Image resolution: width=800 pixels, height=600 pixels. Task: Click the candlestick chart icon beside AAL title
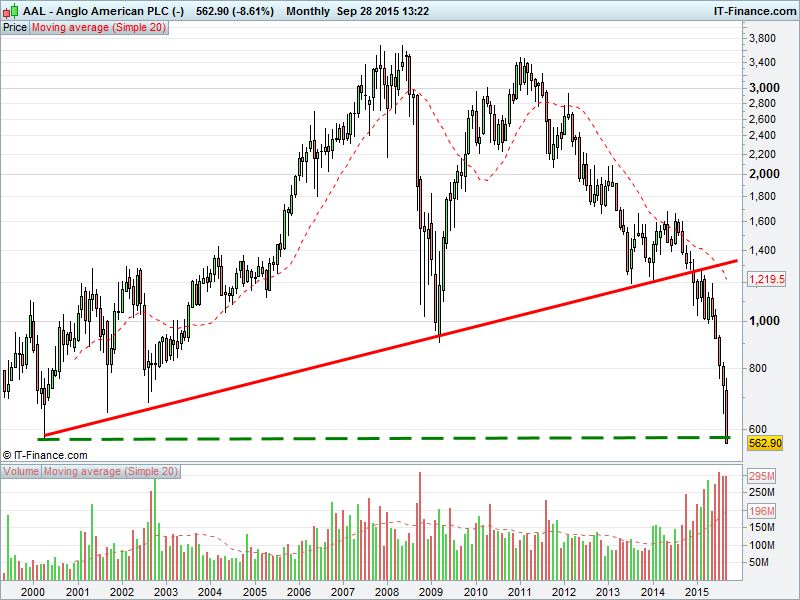click(10, 11)
